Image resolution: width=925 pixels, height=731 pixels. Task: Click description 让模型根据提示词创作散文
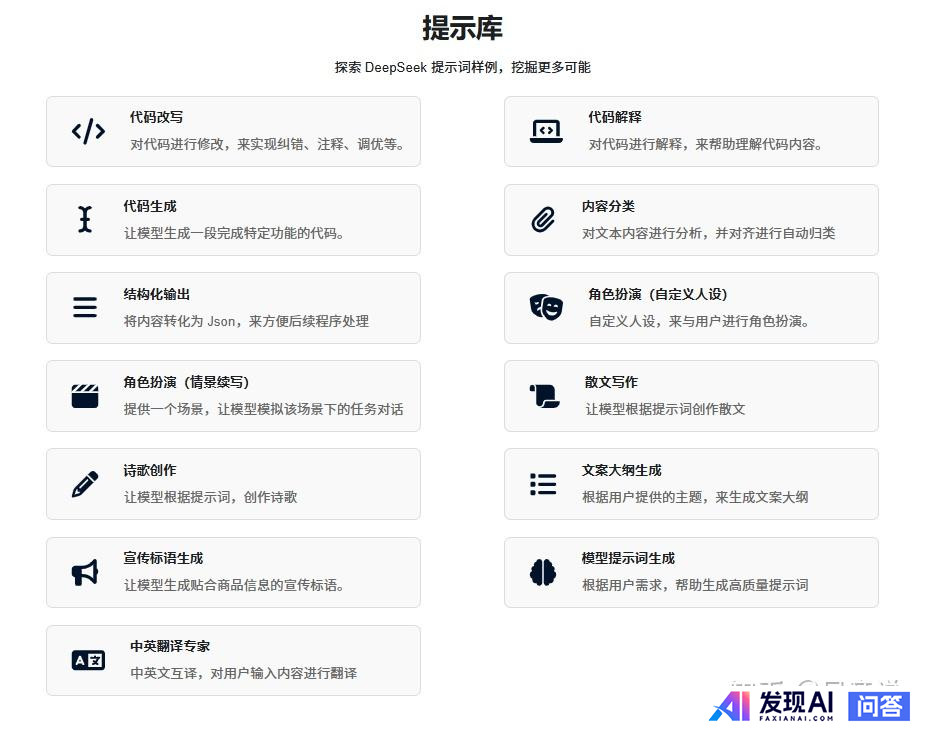tap(665, 409)
